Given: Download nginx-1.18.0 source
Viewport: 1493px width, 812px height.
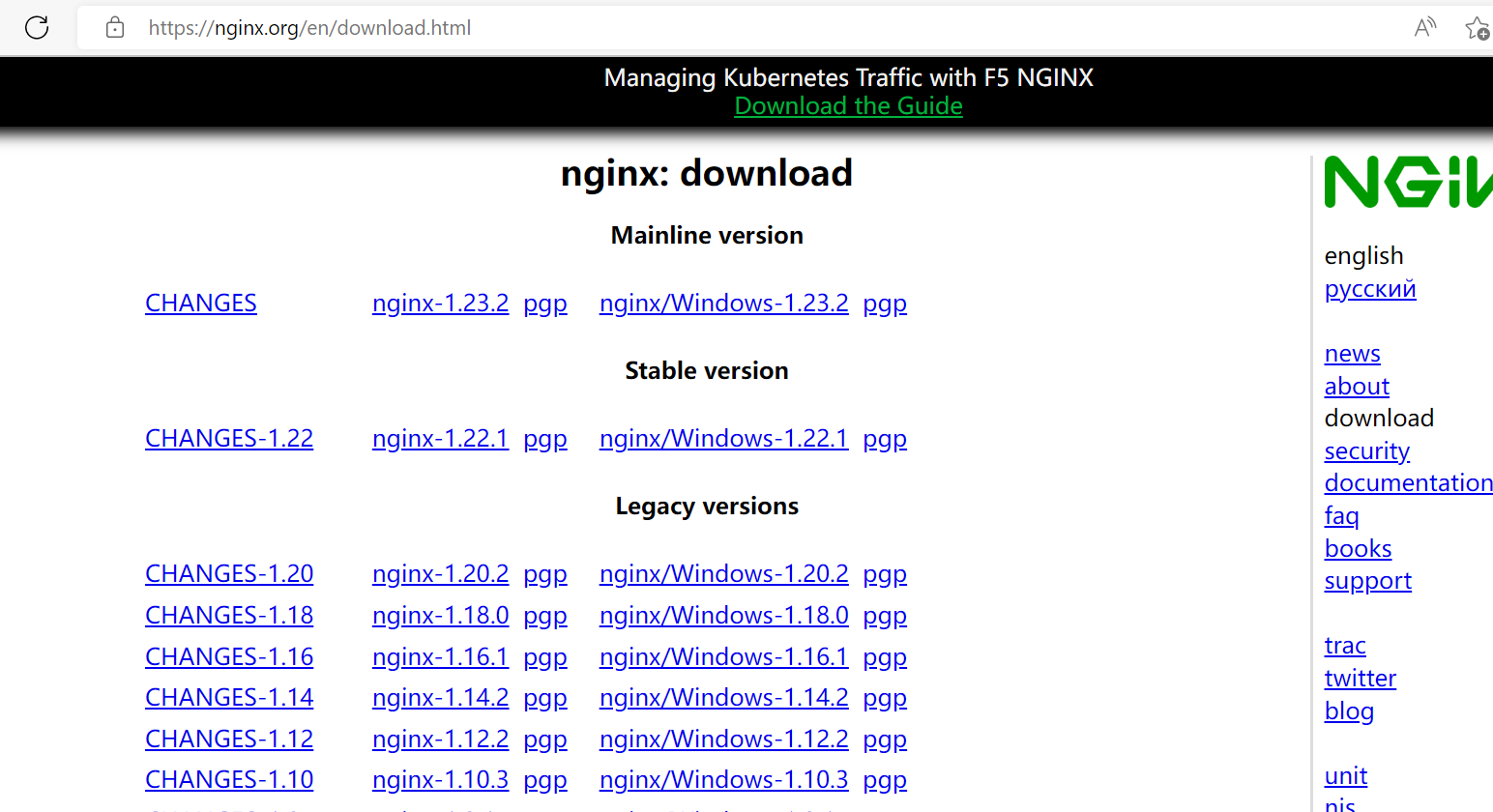Looking at the screenshot, I should [x=440, y=615].
